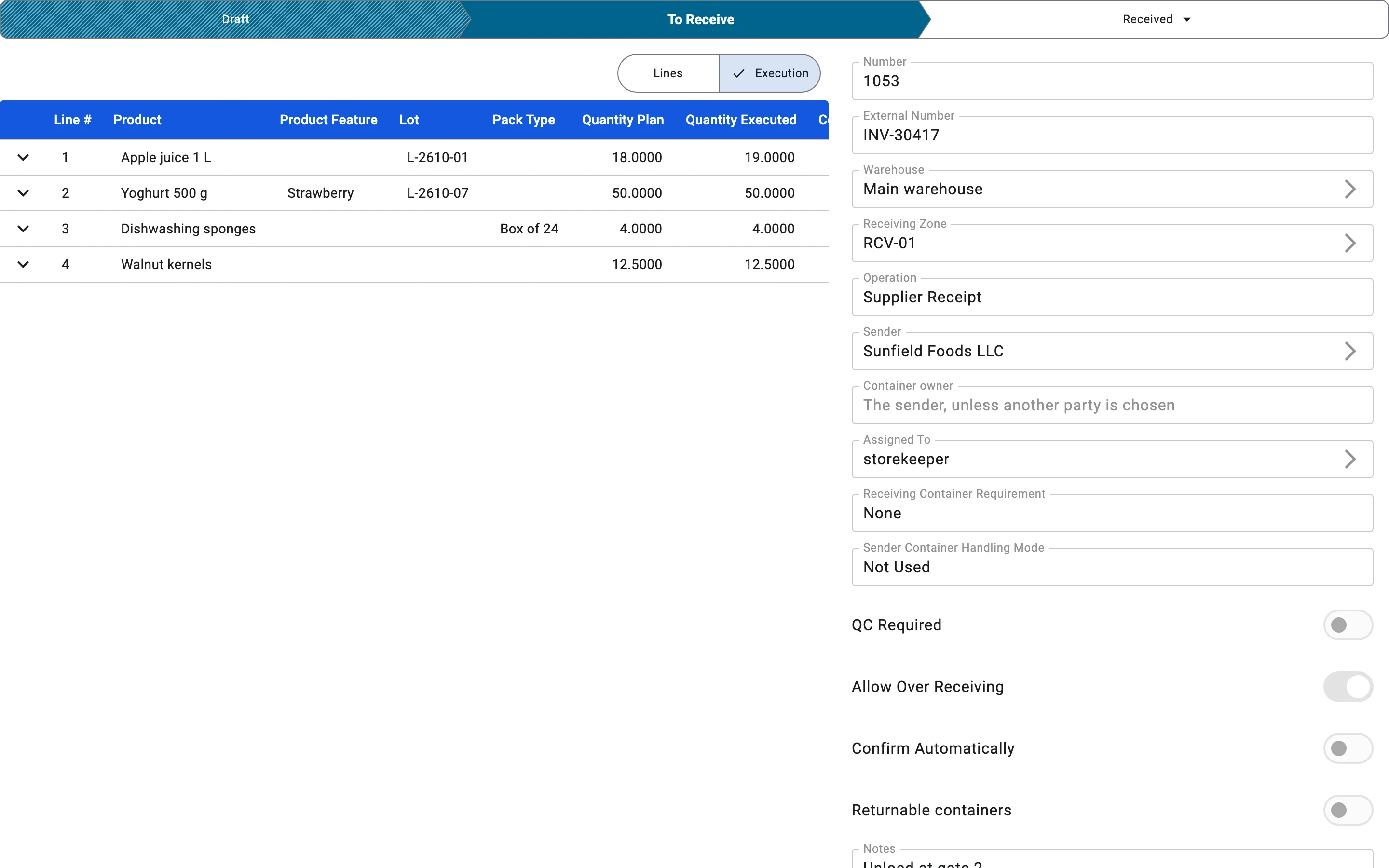
Task: Click the Pack Type column header
Action: [x=523, y=120]
